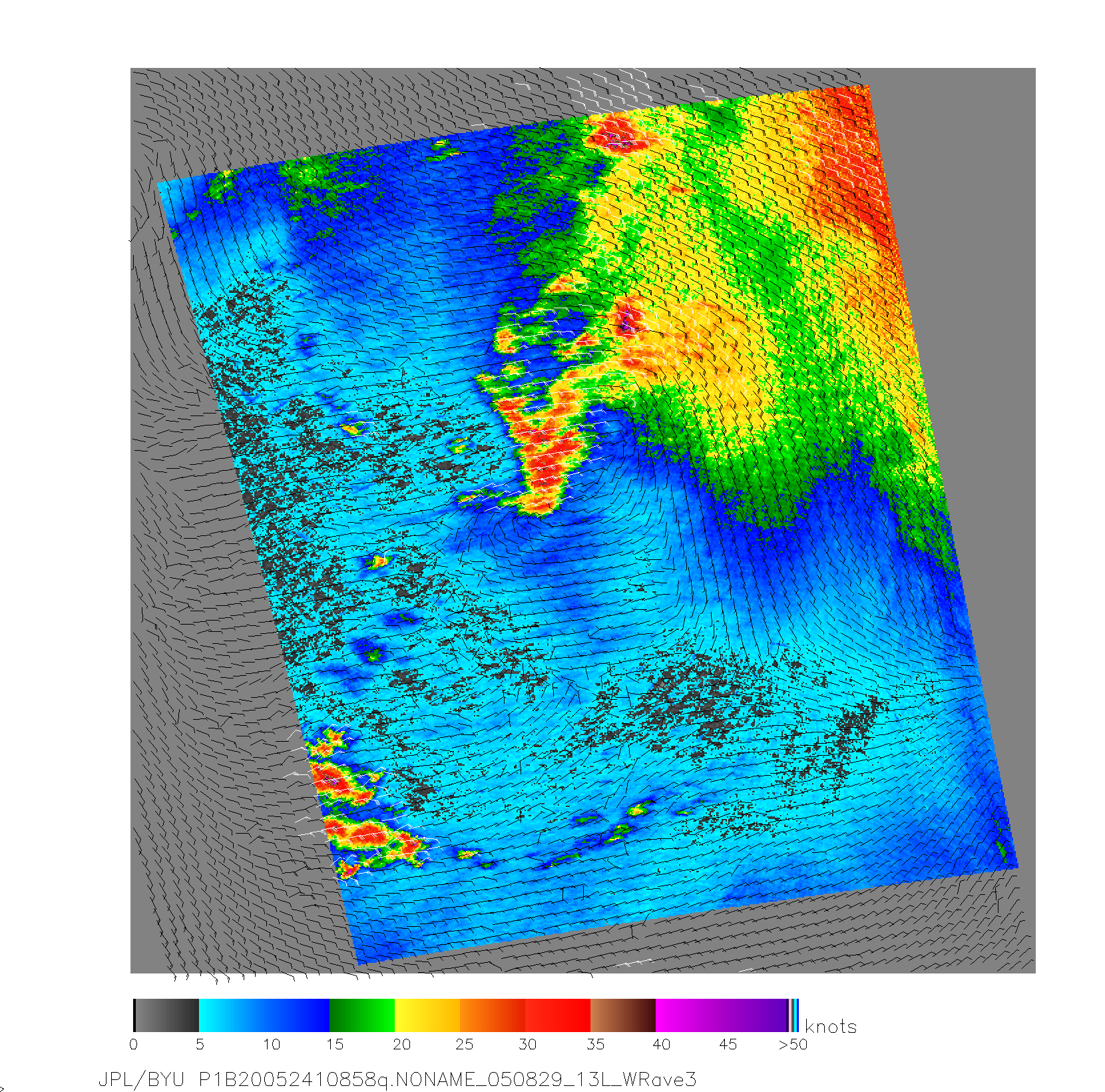Click the '10' scale tick label
This screenshot has height=1092, width=1105.
tap(272, 1044)
